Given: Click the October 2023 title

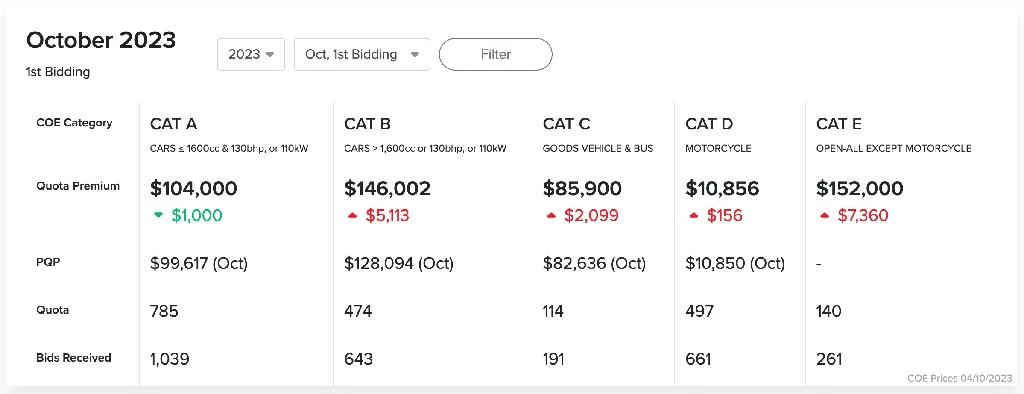Looking at the screenshot, I should (x=101, y=41).
